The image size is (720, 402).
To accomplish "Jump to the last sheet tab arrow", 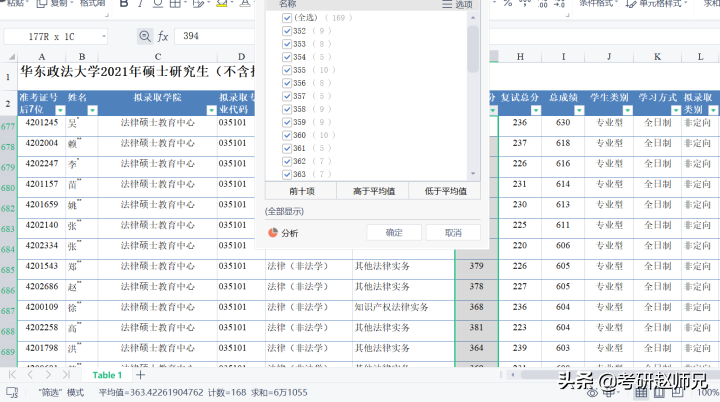I will [66, 375].
